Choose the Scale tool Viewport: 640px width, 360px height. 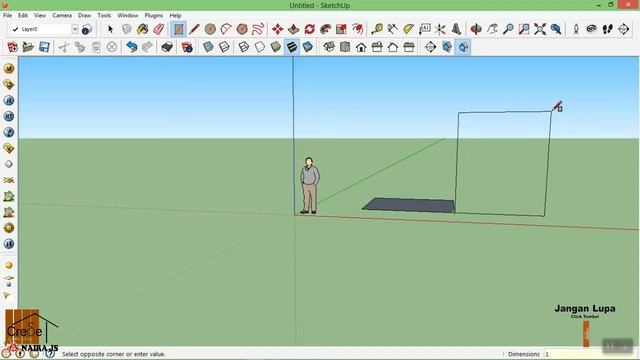pyautogui.click(x=341, y=29)
